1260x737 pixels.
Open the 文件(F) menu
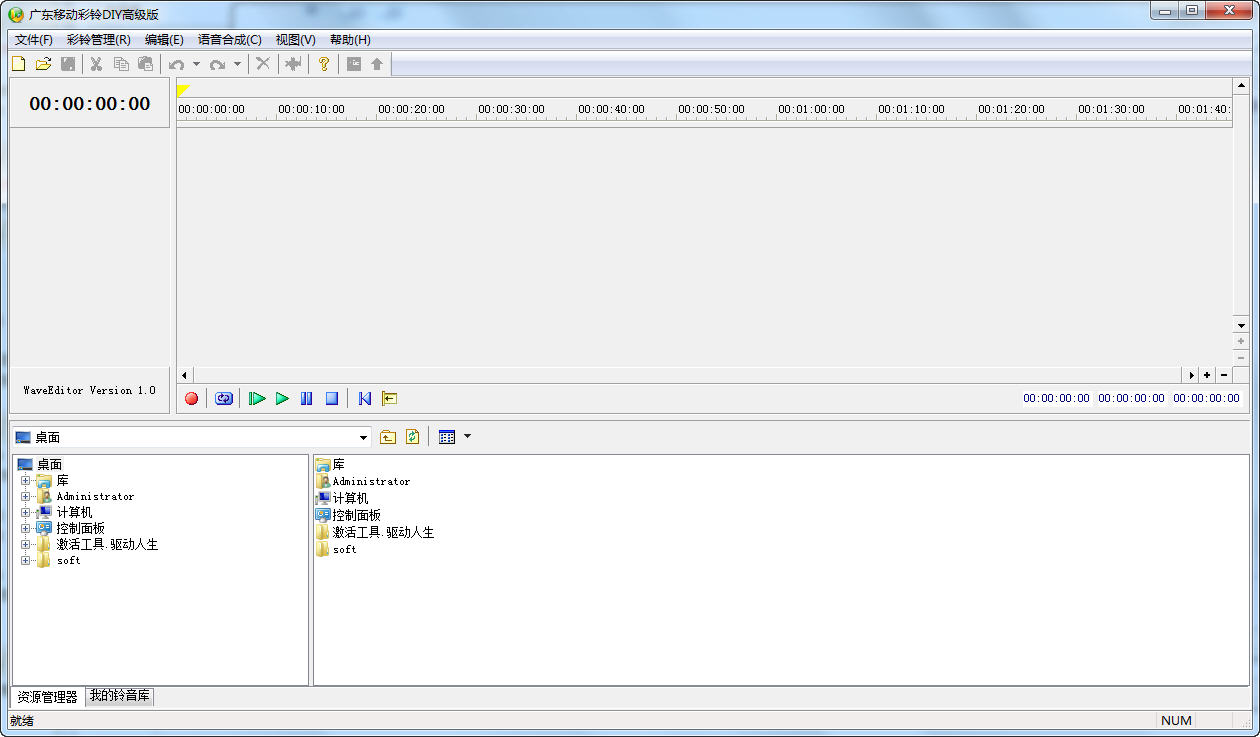(34, 40)
